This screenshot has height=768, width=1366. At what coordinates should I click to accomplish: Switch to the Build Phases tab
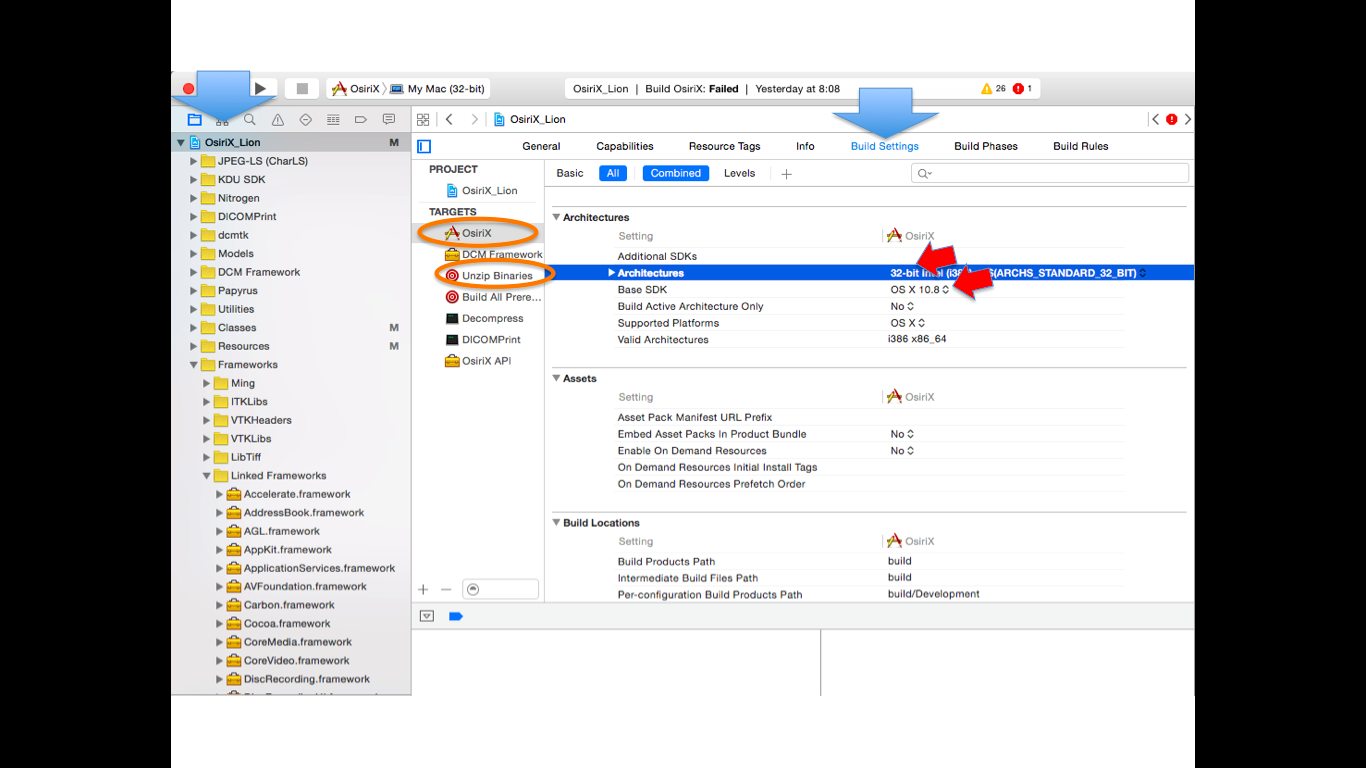click(x=986, y=146)
